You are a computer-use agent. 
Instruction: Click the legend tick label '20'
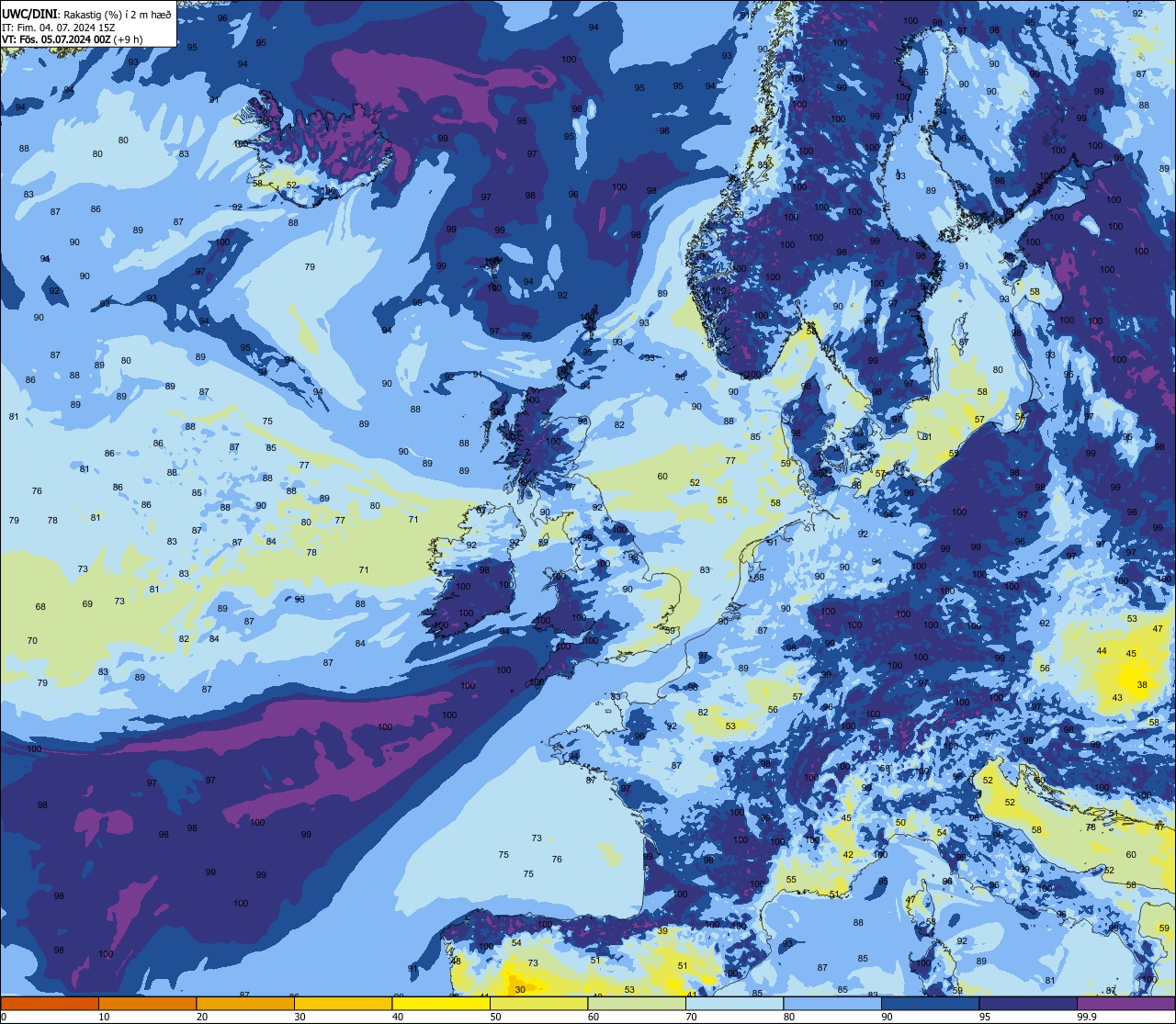pyautogui.click(x=202, y=1017)
